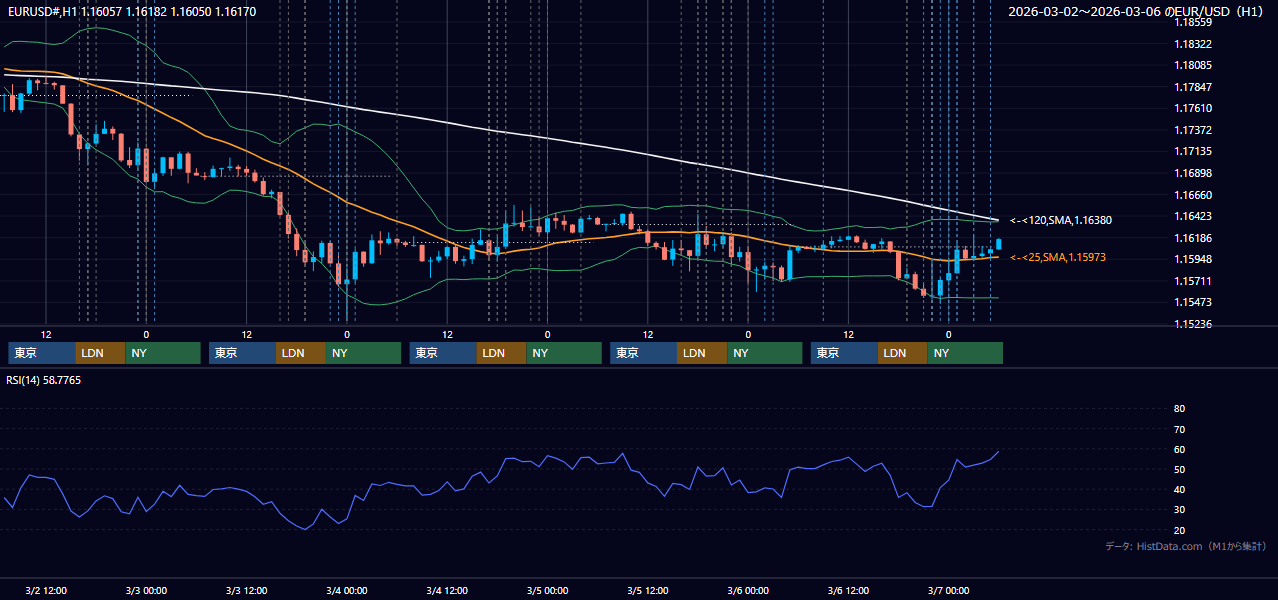Select the RSI(14) 58.7765 indicator label

click(44, 380)
